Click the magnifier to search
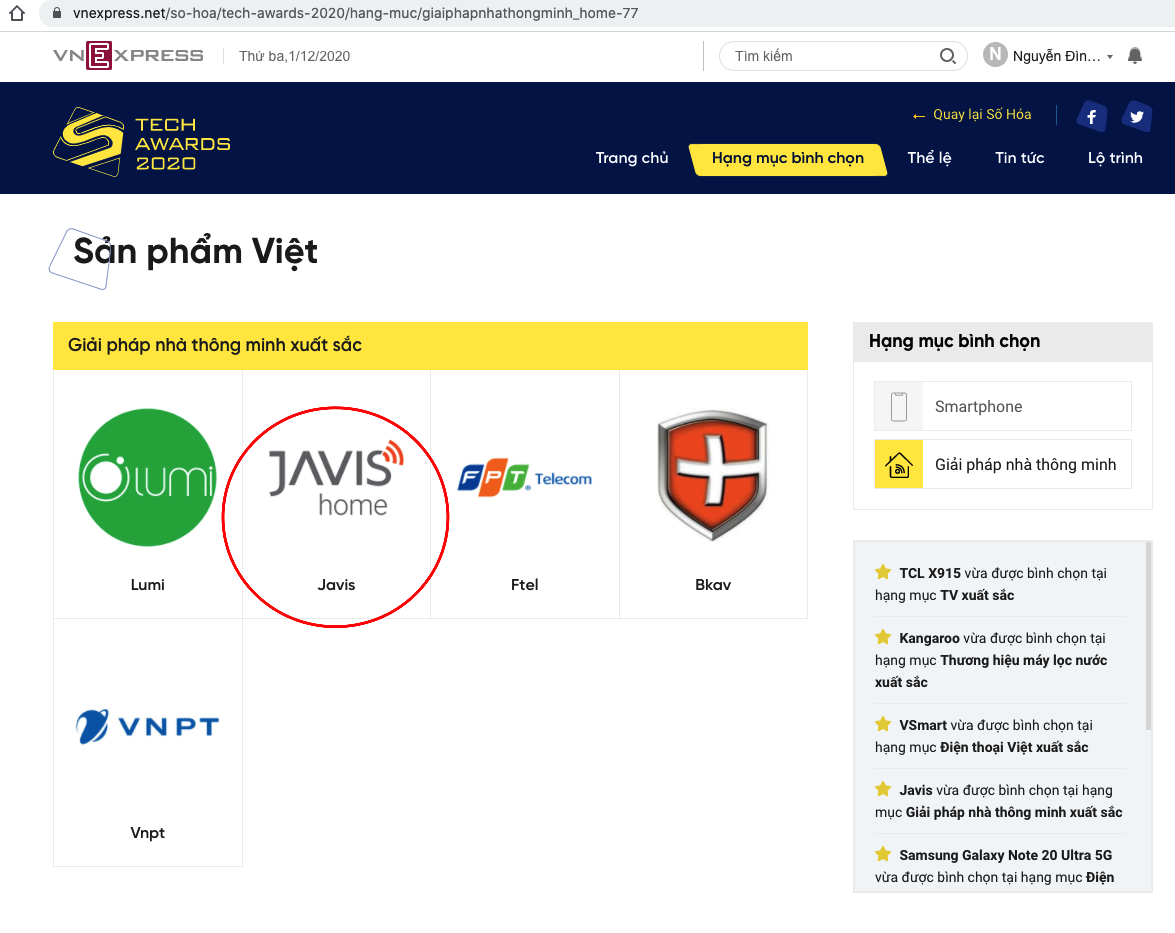 (947, 56)
